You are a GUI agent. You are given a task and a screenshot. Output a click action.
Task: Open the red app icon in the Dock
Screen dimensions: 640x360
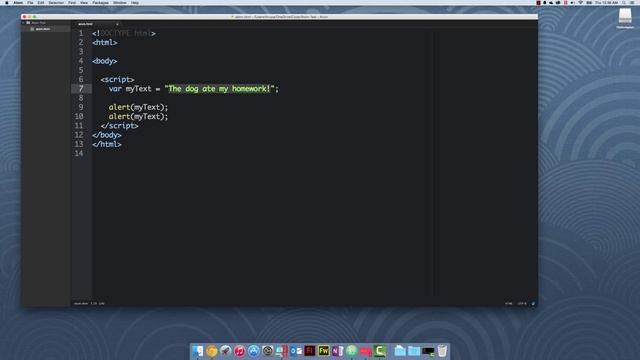(366, 351)
